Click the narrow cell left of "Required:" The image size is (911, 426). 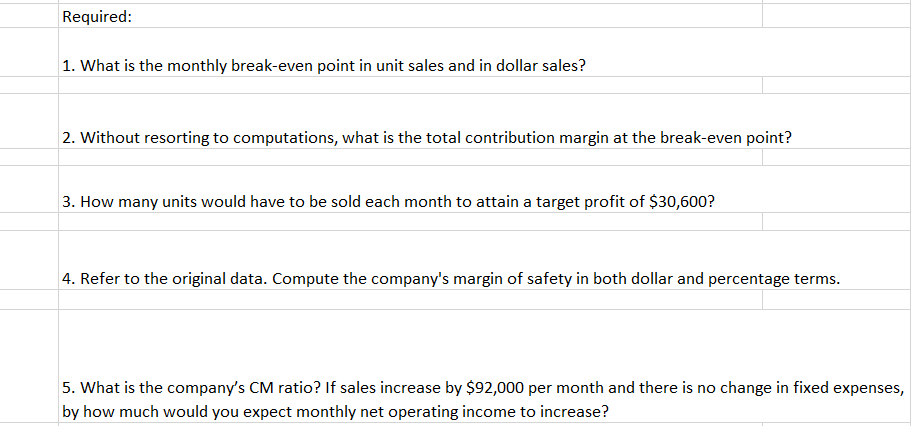pos(28,17)
